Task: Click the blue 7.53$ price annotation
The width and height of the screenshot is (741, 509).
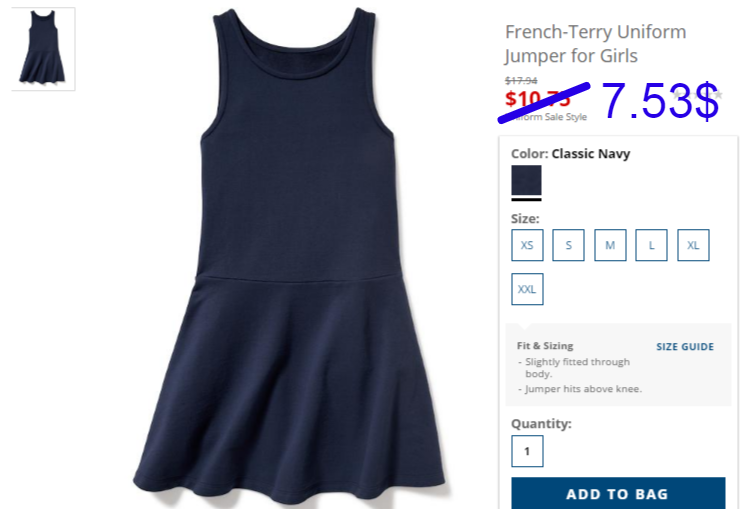Action: 660,100
